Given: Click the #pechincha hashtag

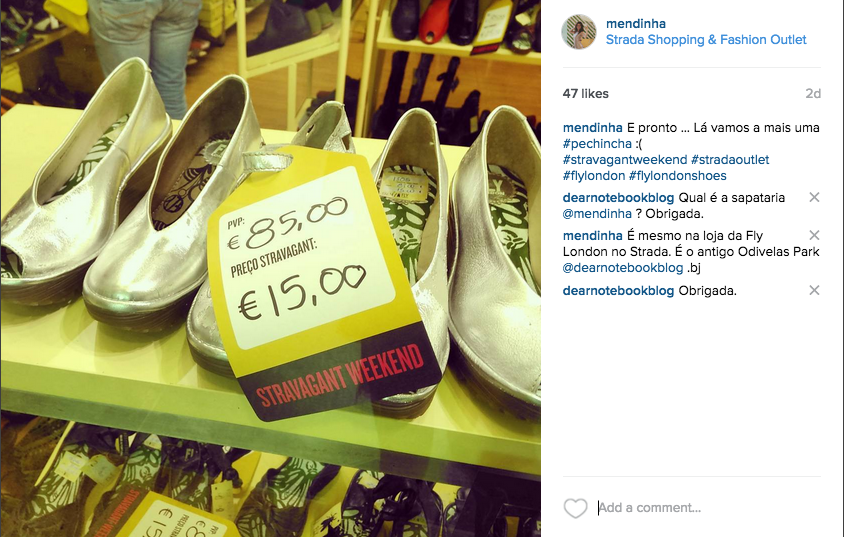Looking at the screenshot, I should (597, 144).
